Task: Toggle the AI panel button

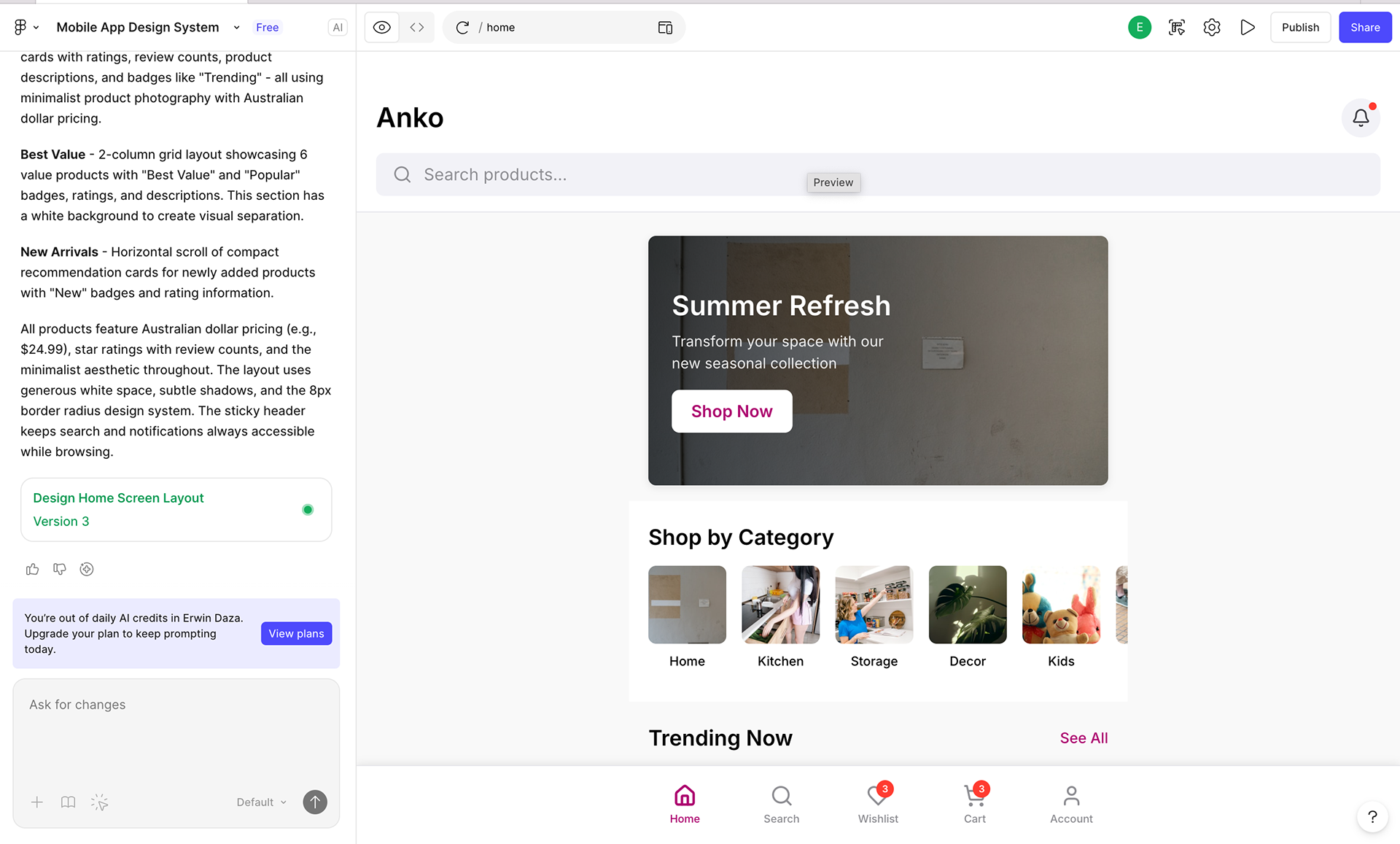Action: tap(338, 28)
